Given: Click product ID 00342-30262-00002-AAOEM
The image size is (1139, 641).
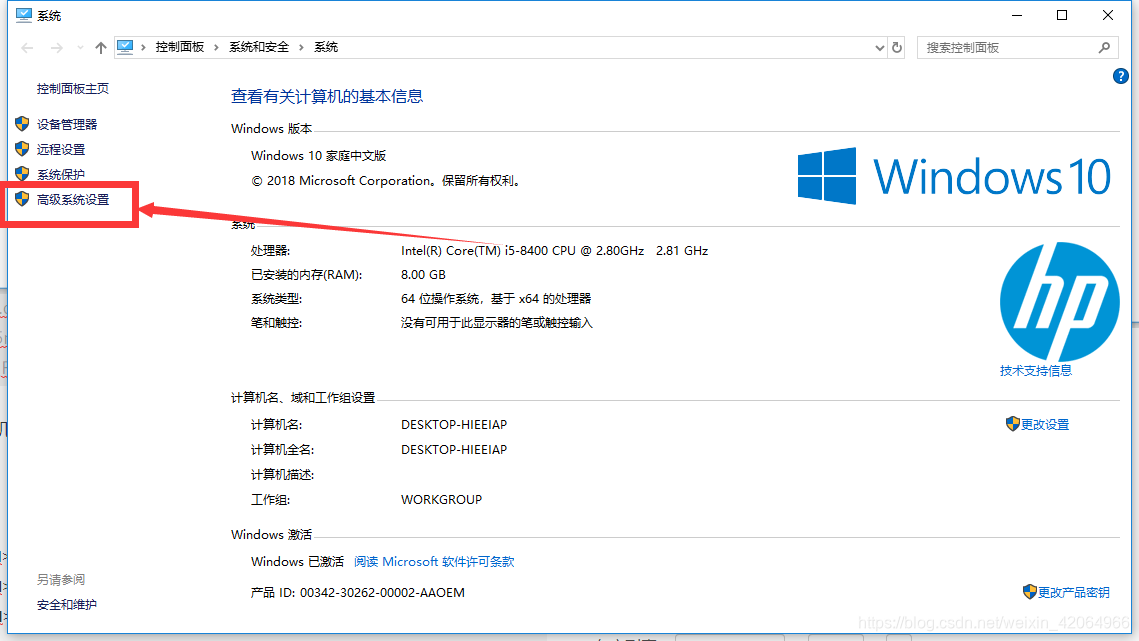Looking at the screenshot, I should coord(382,593).
